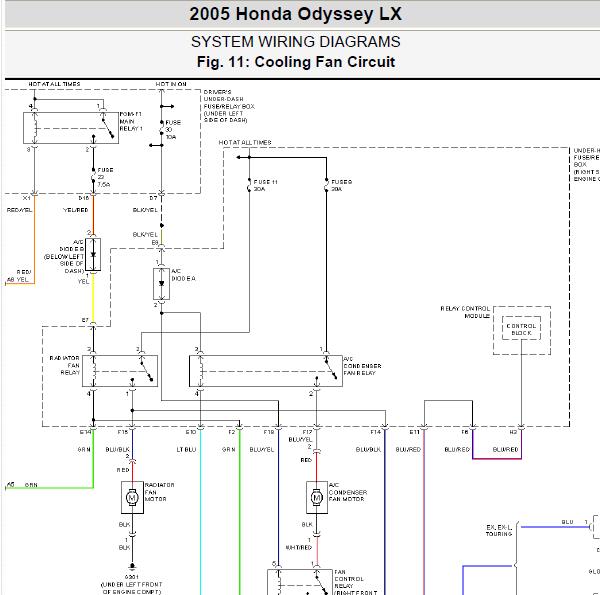Click the 'RED/YEL' wire label under X1
600x595 pixels.
pyautogui.click(x=20, y=210)
